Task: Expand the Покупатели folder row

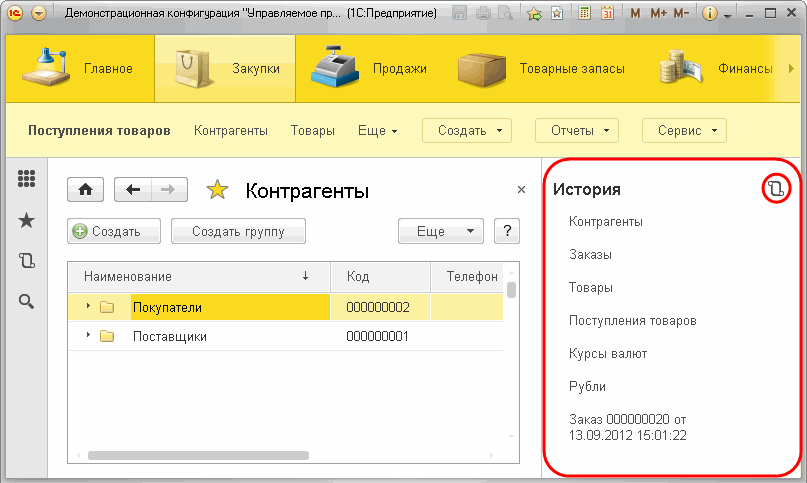Action: [x=88, y=306]
